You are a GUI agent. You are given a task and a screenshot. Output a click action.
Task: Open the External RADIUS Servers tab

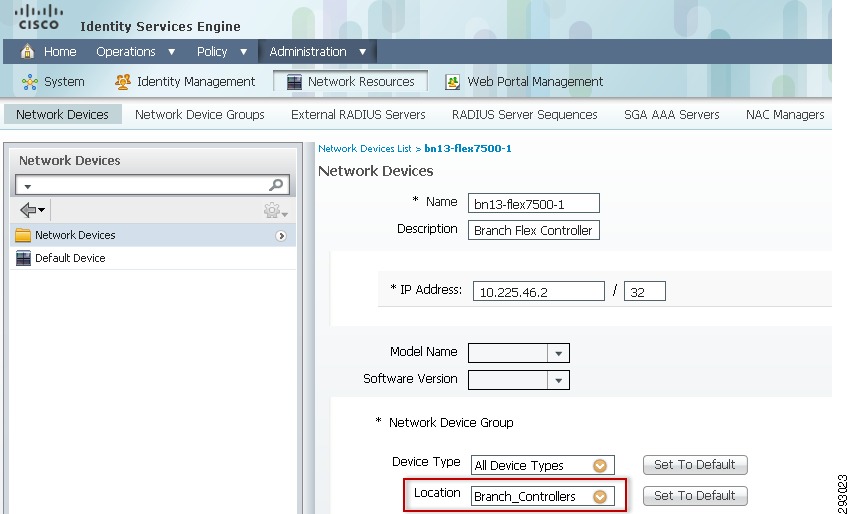pos(358,114)
